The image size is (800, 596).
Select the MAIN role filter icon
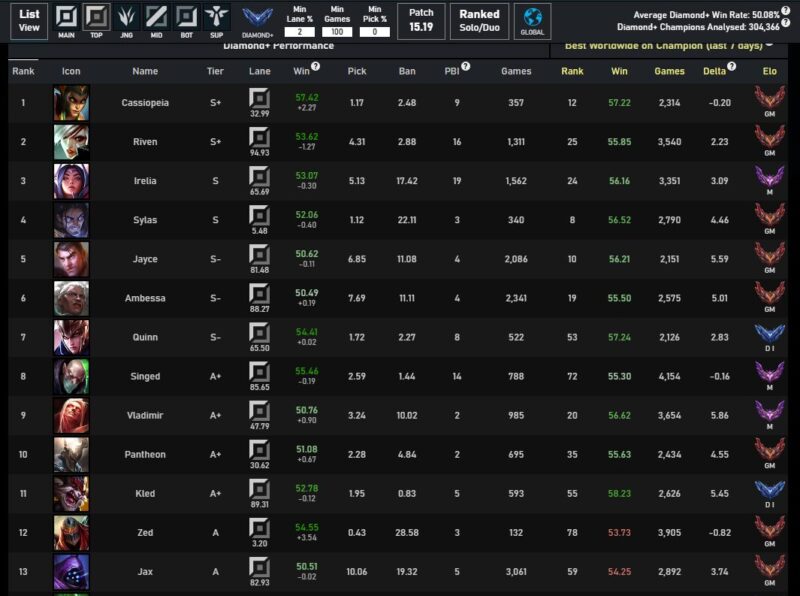coord(66,18)
